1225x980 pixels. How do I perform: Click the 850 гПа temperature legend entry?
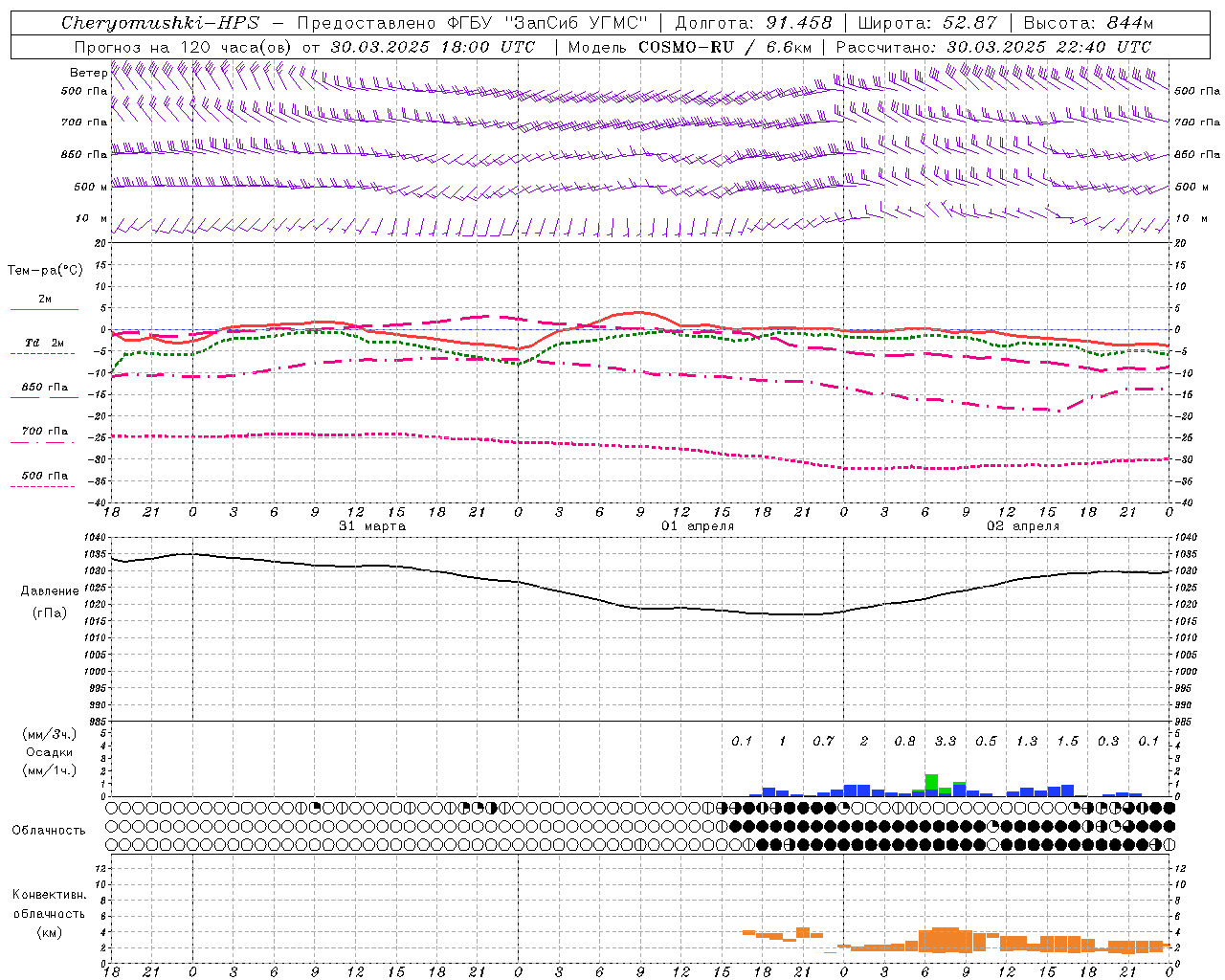(44, 388)
